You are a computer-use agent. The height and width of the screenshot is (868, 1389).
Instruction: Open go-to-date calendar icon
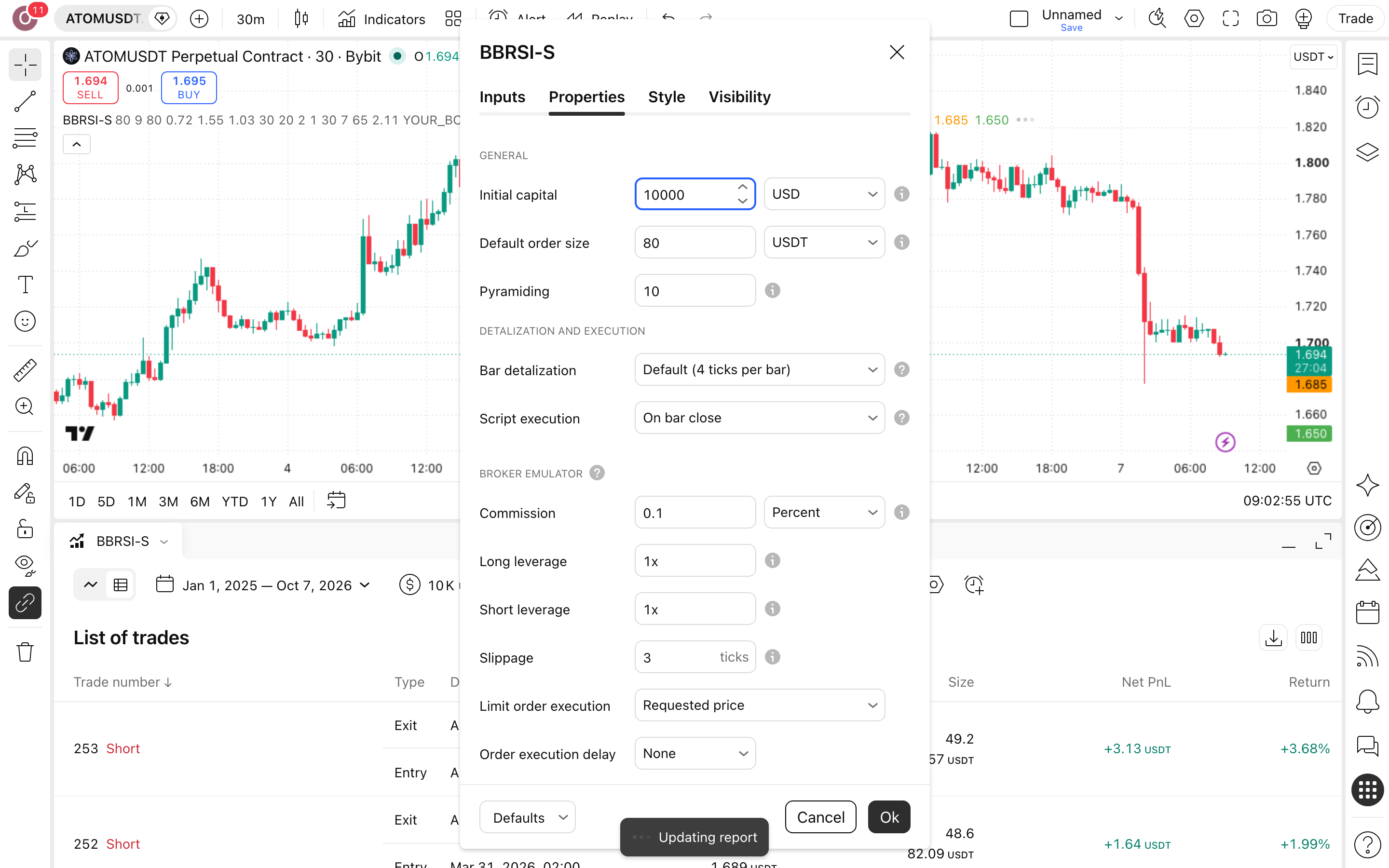[x=336, y=501]
